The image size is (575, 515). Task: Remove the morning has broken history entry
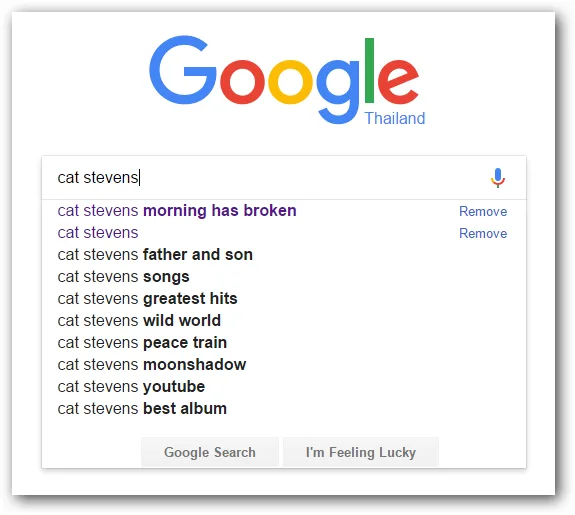tap(483, 211)
